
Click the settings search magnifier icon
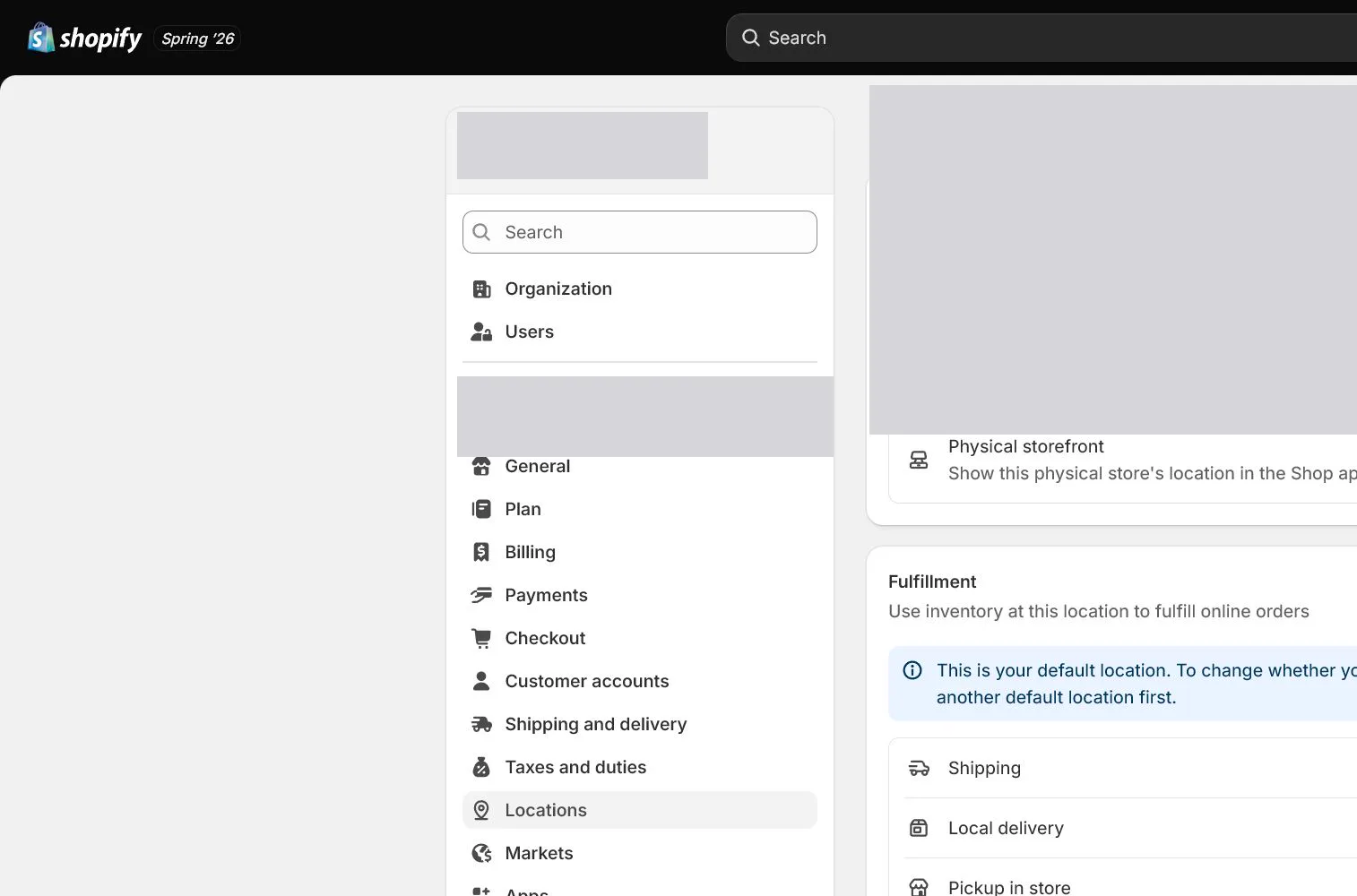tap(481, 232)
